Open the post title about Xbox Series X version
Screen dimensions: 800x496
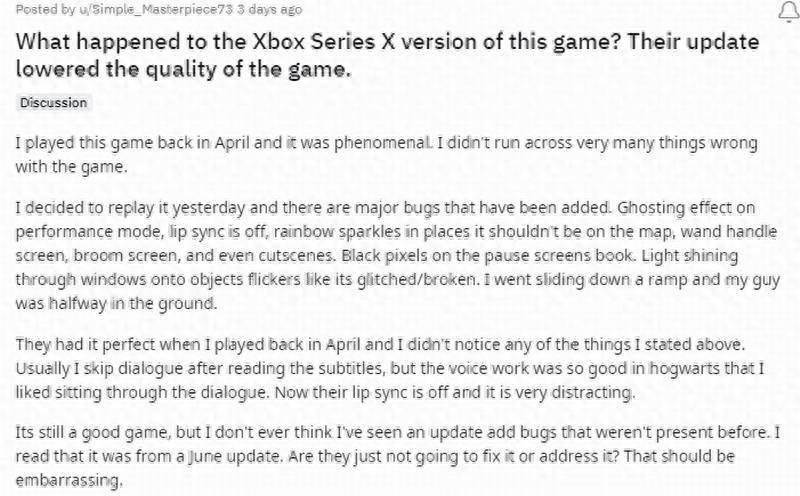pos(387,55)
